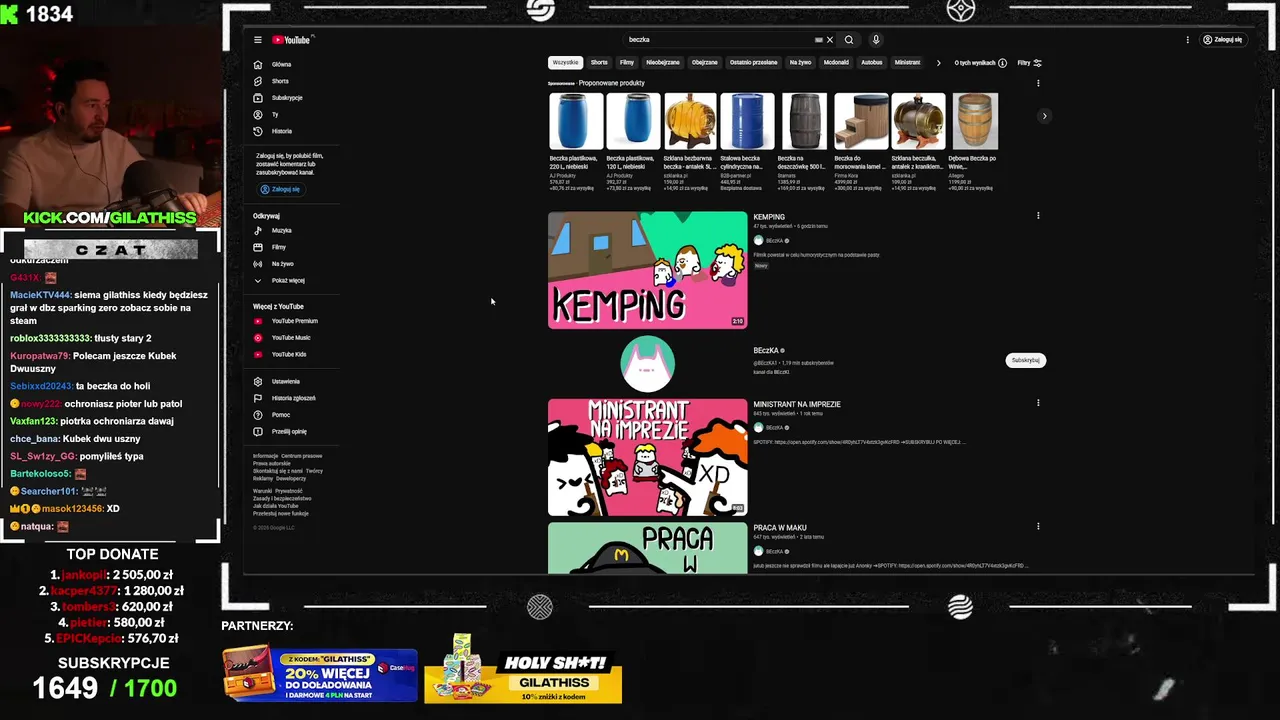
Task: Open sponsored products three dots menu
Action: (x=1038, y=83)
